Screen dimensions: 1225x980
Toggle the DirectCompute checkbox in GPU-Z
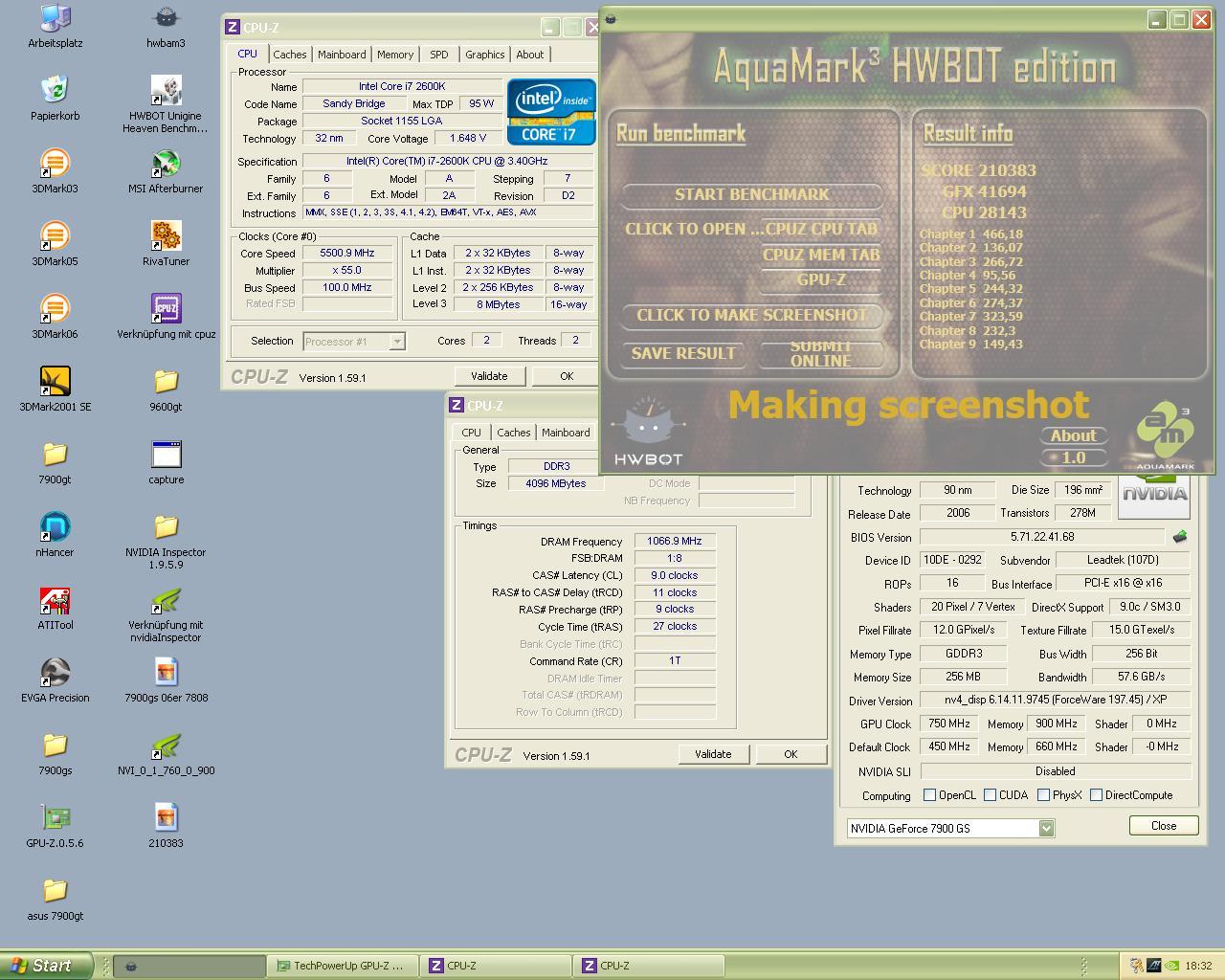pos(1096,795)
